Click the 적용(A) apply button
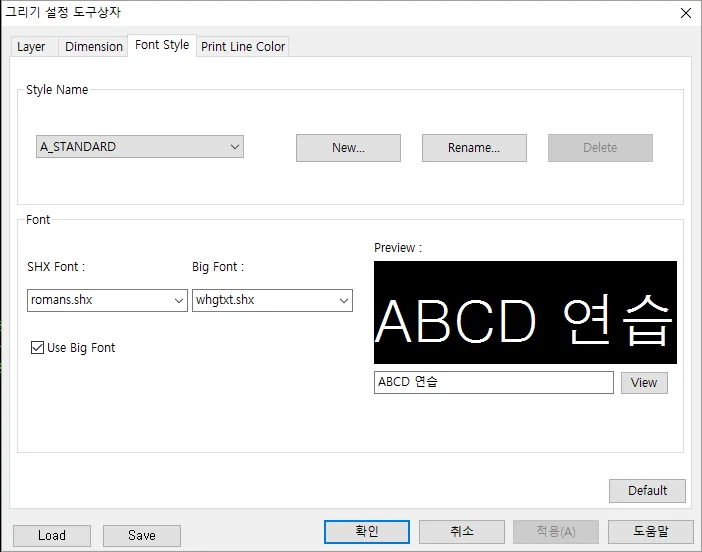The image size is (702, 552). pyautogui.click(x=556, y=532)
